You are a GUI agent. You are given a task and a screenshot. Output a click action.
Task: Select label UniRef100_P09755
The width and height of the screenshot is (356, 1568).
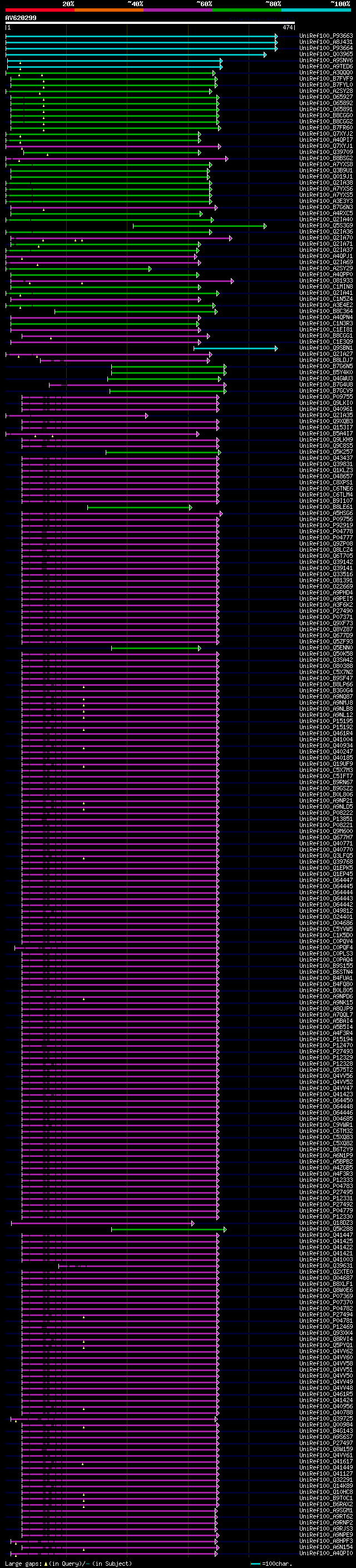click(x=326, y=397)
